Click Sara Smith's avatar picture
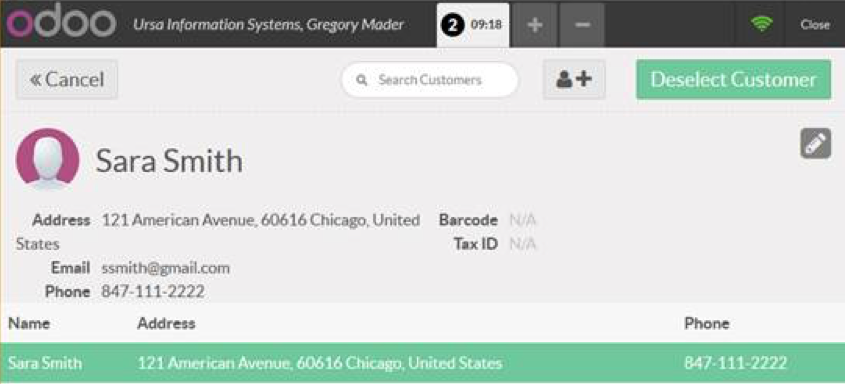 click(x=47, y=159)
